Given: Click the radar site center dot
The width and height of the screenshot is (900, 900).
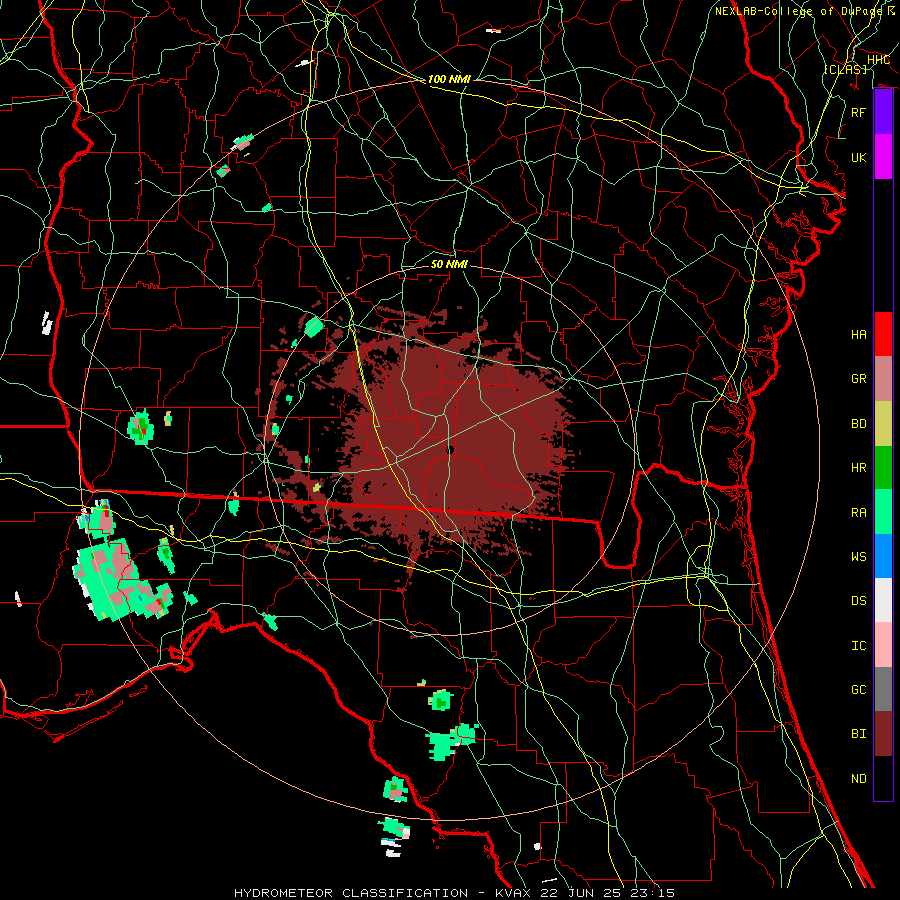Looking at the screenshot, I should (451, 451).
